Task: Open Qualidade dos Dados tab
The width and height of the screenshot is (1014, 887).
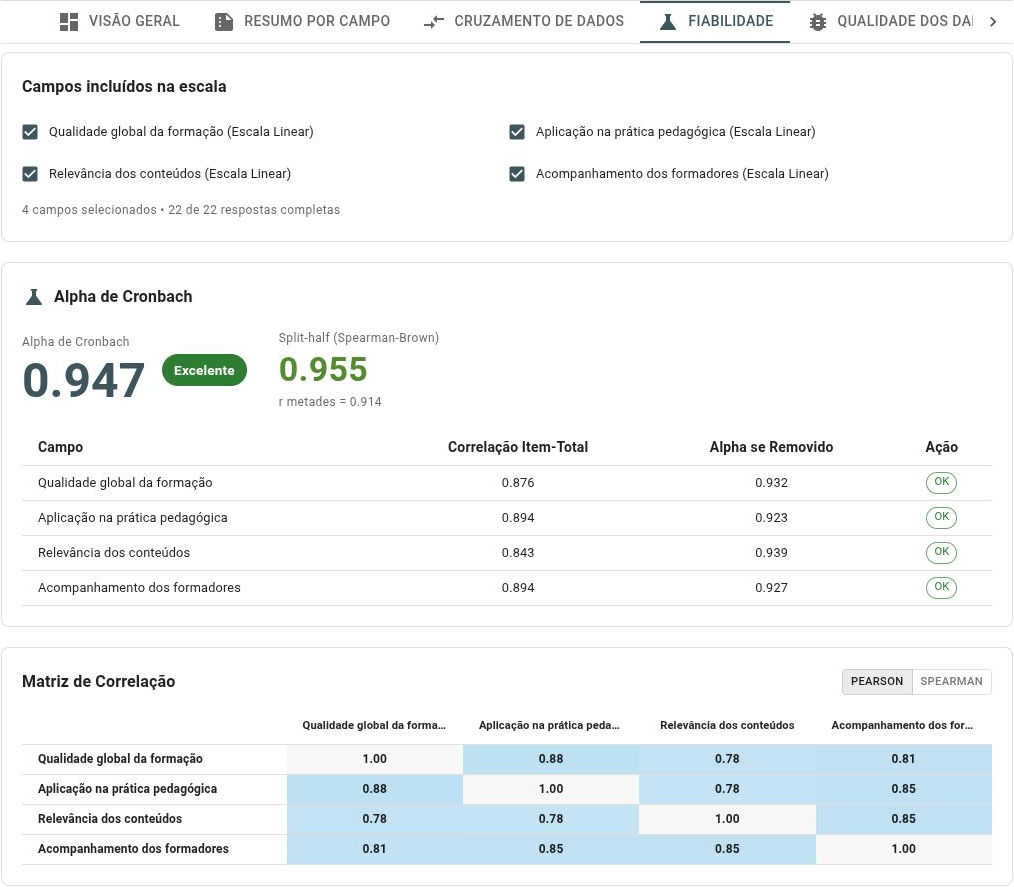Action: [x=890, y=21]
